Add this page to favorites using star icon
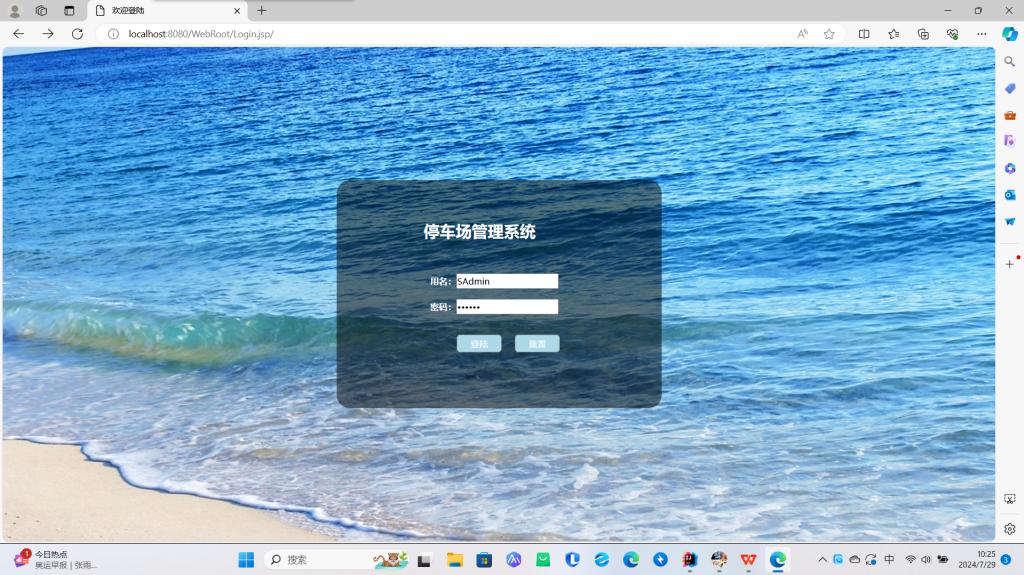The width and height of the screenshot is (1024, 575). (x=829, y=34)
